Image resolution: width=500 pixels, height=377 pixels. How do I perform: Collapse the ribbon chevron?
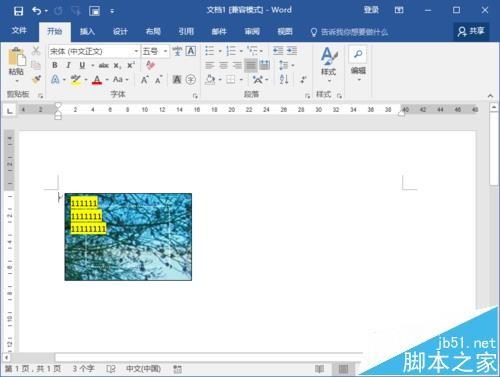490,96
